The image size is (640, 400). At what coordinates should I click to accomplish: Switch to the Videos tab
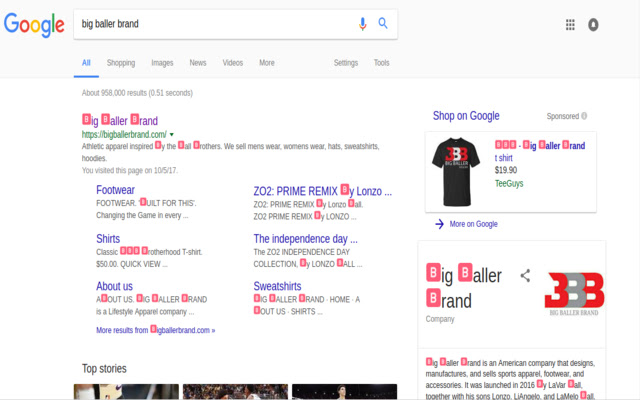pyautogui.click(x=233, y=63)
